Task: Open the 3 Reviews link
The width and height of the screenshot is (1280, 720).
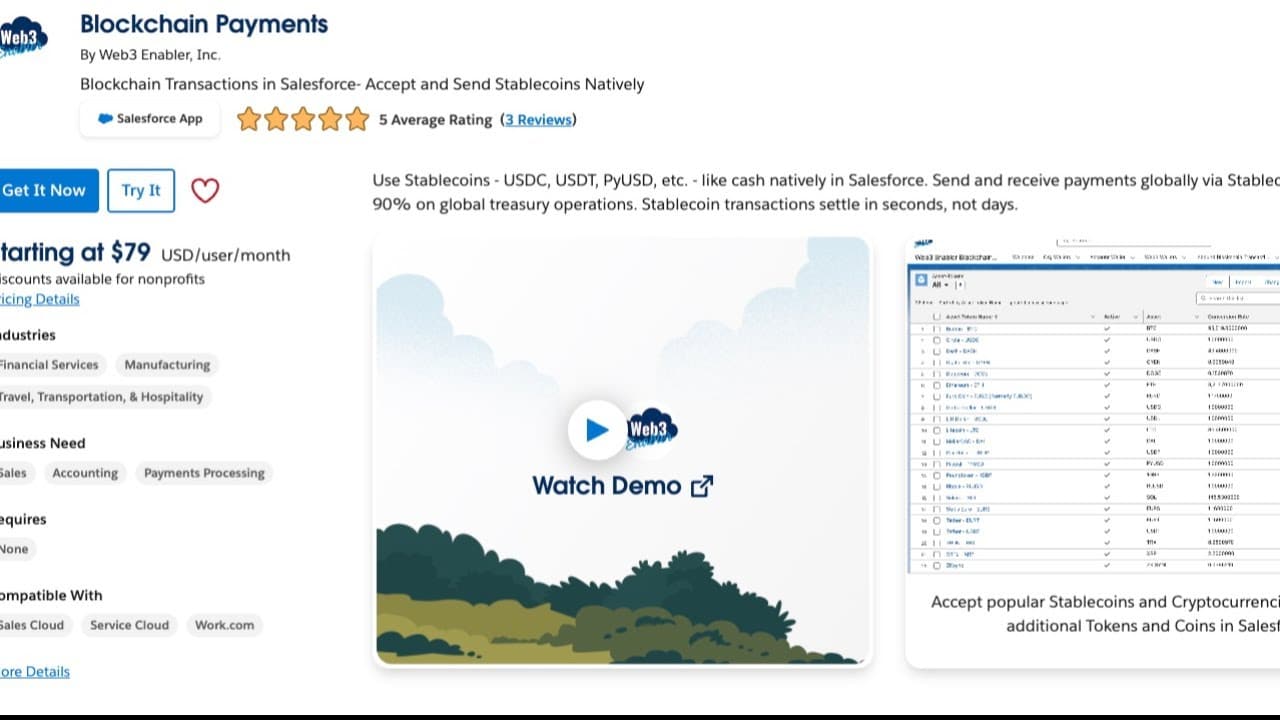Action: tap(538, 120)
